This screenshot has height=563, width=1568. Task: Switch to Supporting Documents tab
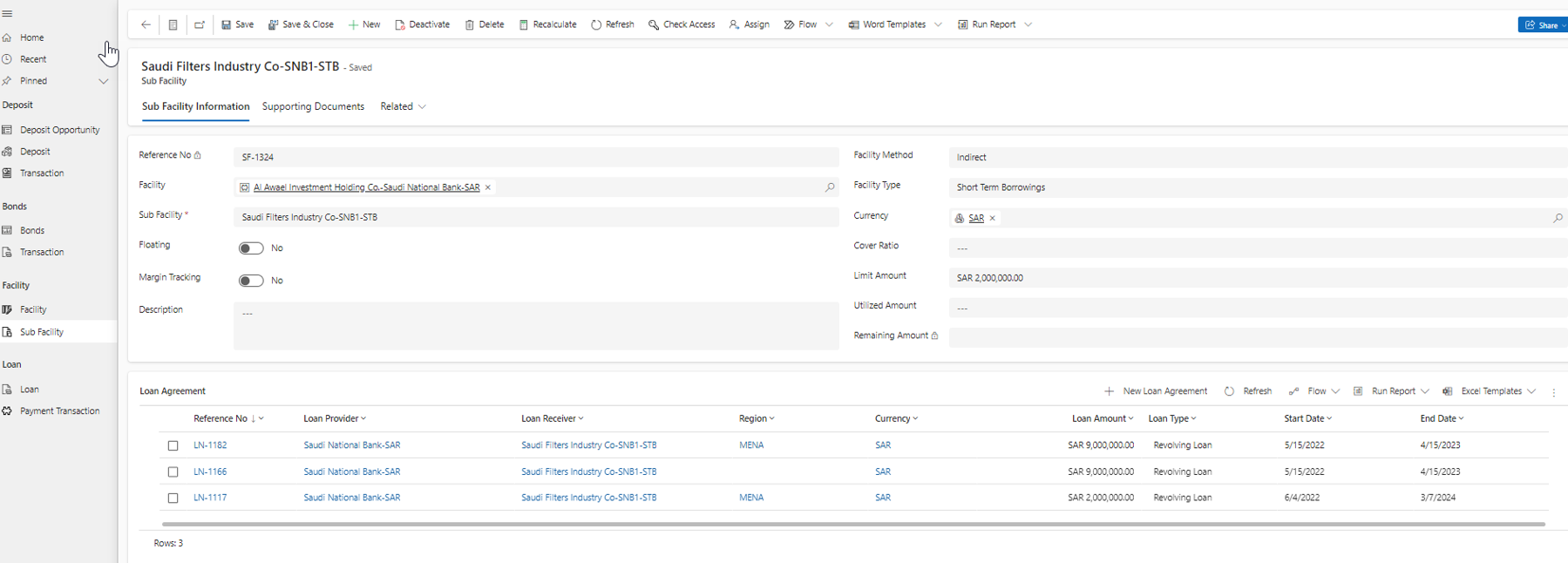313,106
